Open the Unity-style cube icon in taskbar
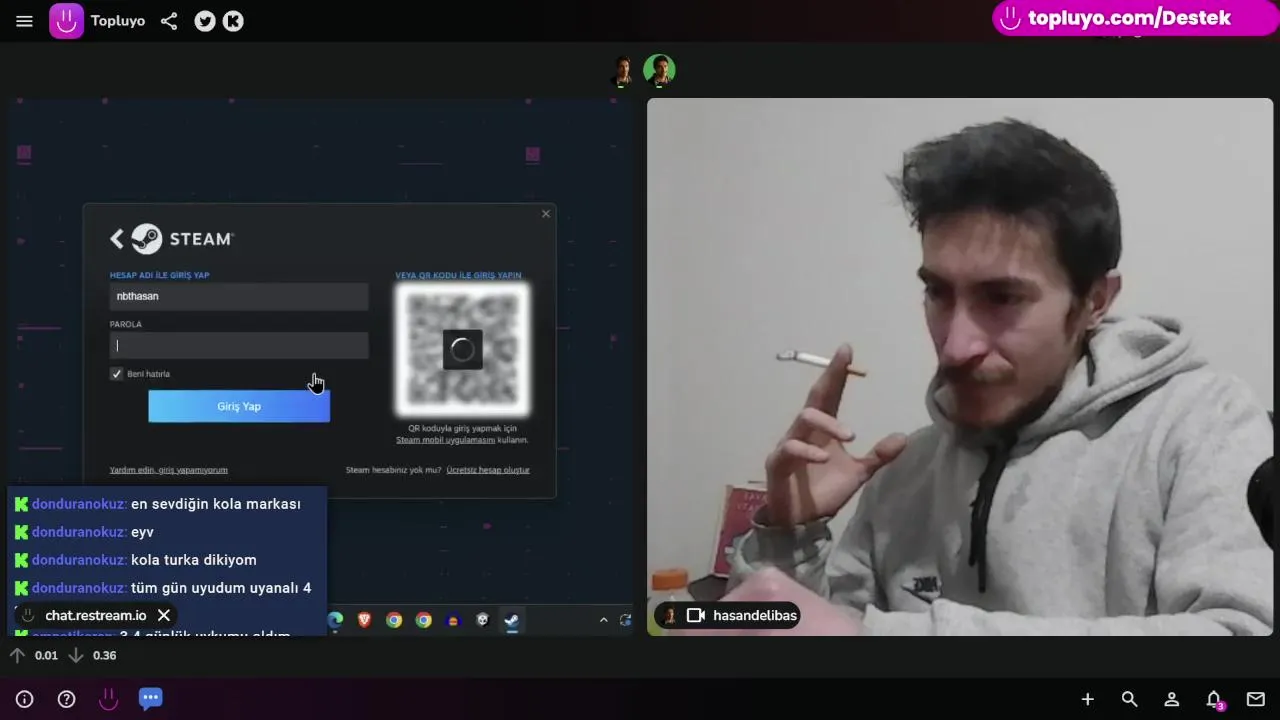1280x720 pixels. tap(482, 620)
